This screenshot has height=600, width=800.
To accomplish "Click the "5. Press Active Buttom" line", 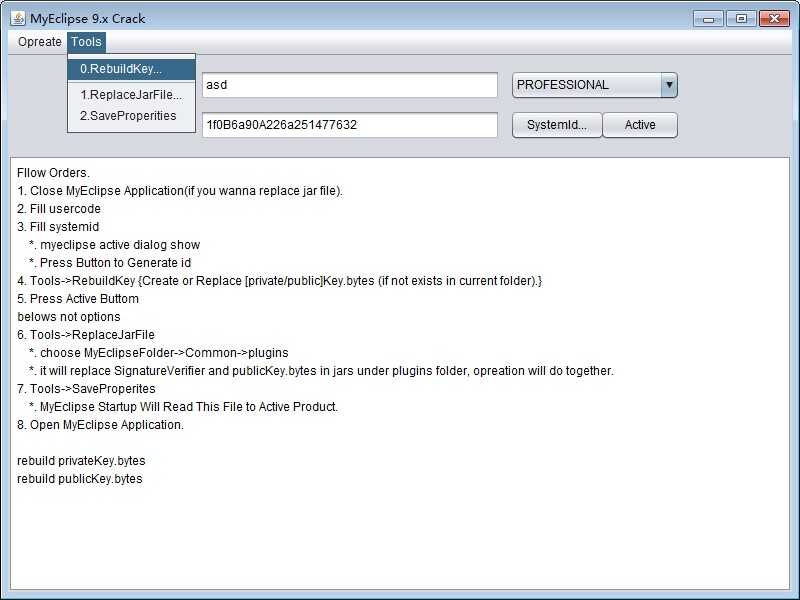I will (78, 298).
